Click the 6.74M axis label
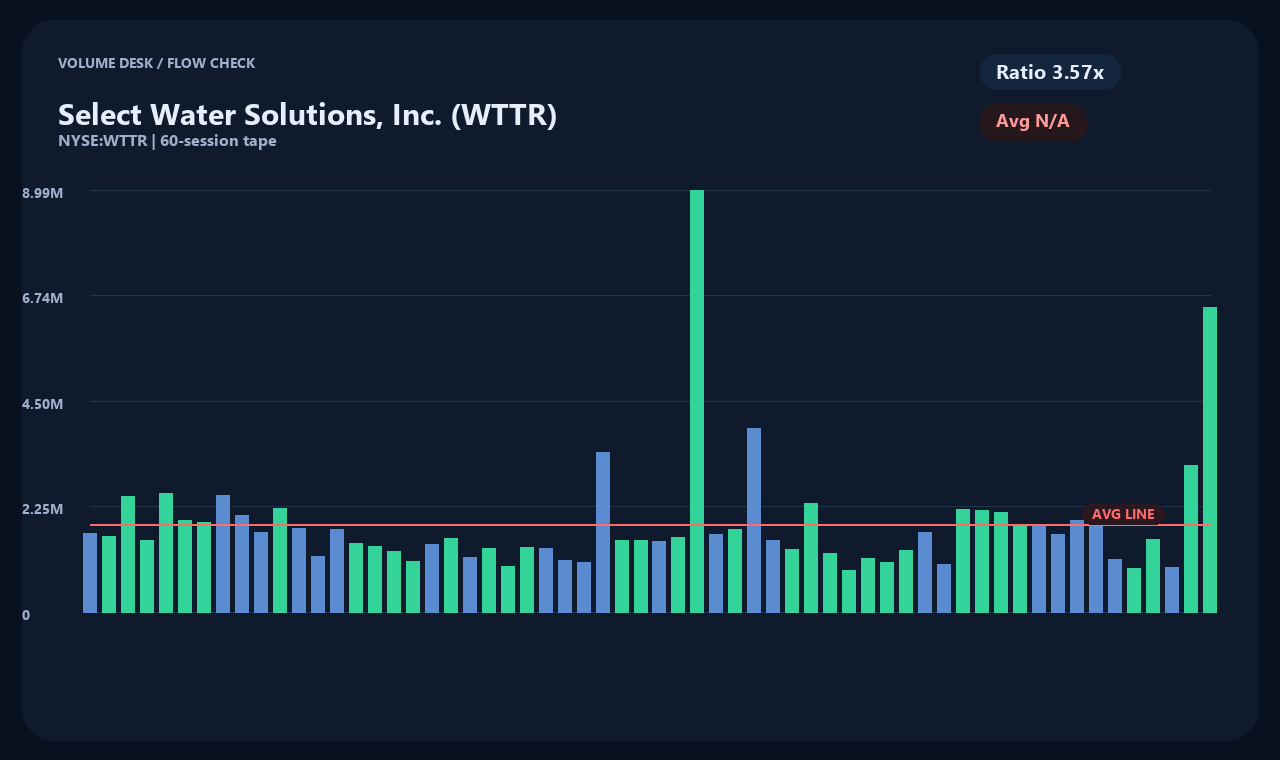The height and width of the screenshot is (760, 1280). coord(43,298)
